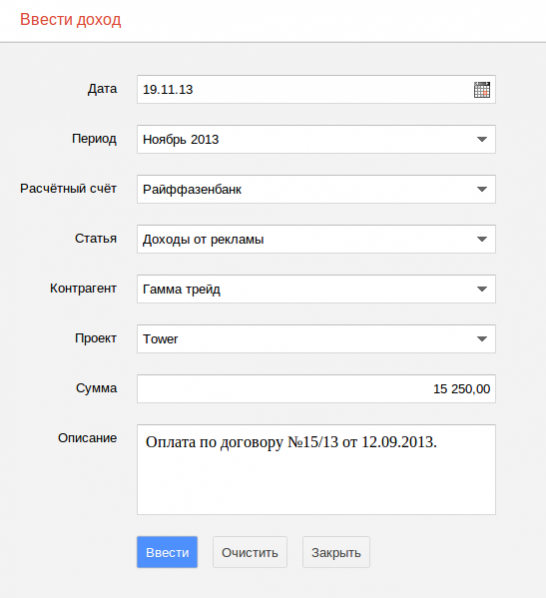The width and height of the screenshot is (546, 598).
Task: Click the Дата input showing 19.11.13
Action: click(316, 90)
